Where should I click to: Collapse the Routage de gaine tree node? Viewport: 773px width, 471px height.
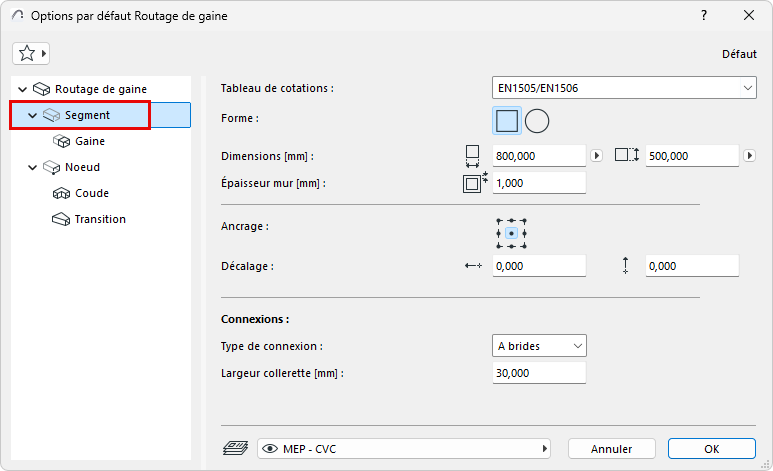click(x=23, y=90)
